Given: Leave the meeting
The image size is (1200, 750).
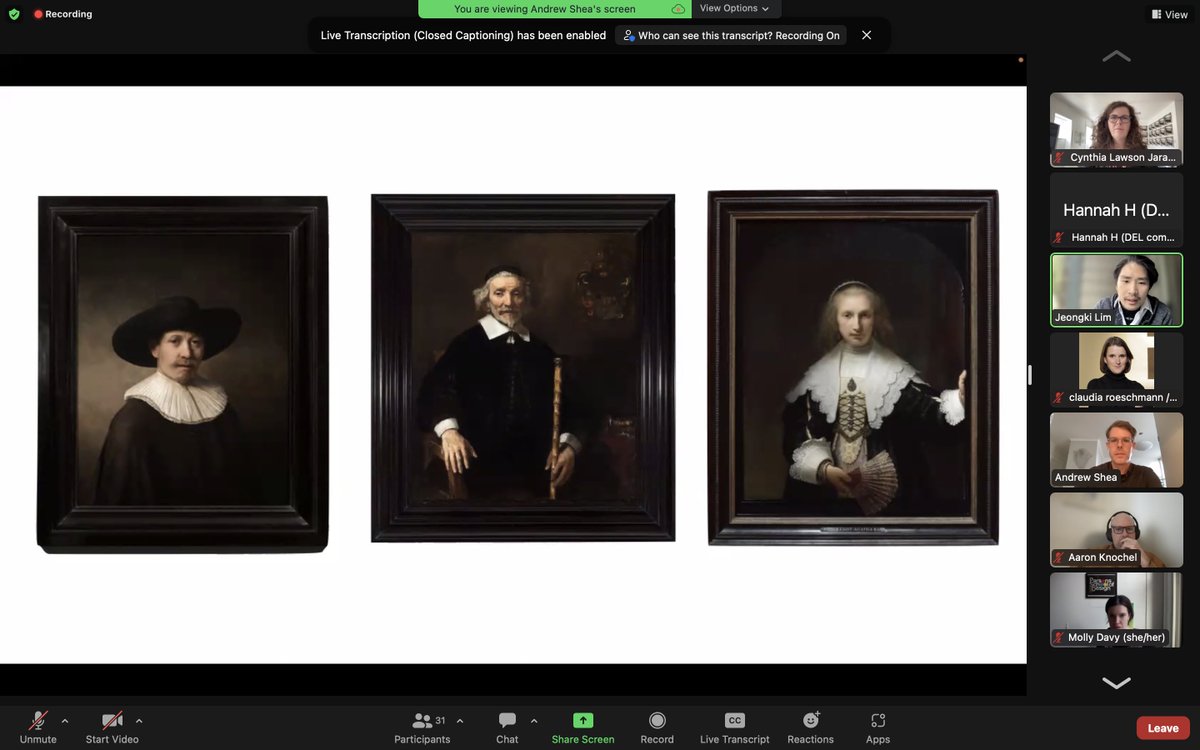Looking at the screenshot, I should [x=1163, y=728].
